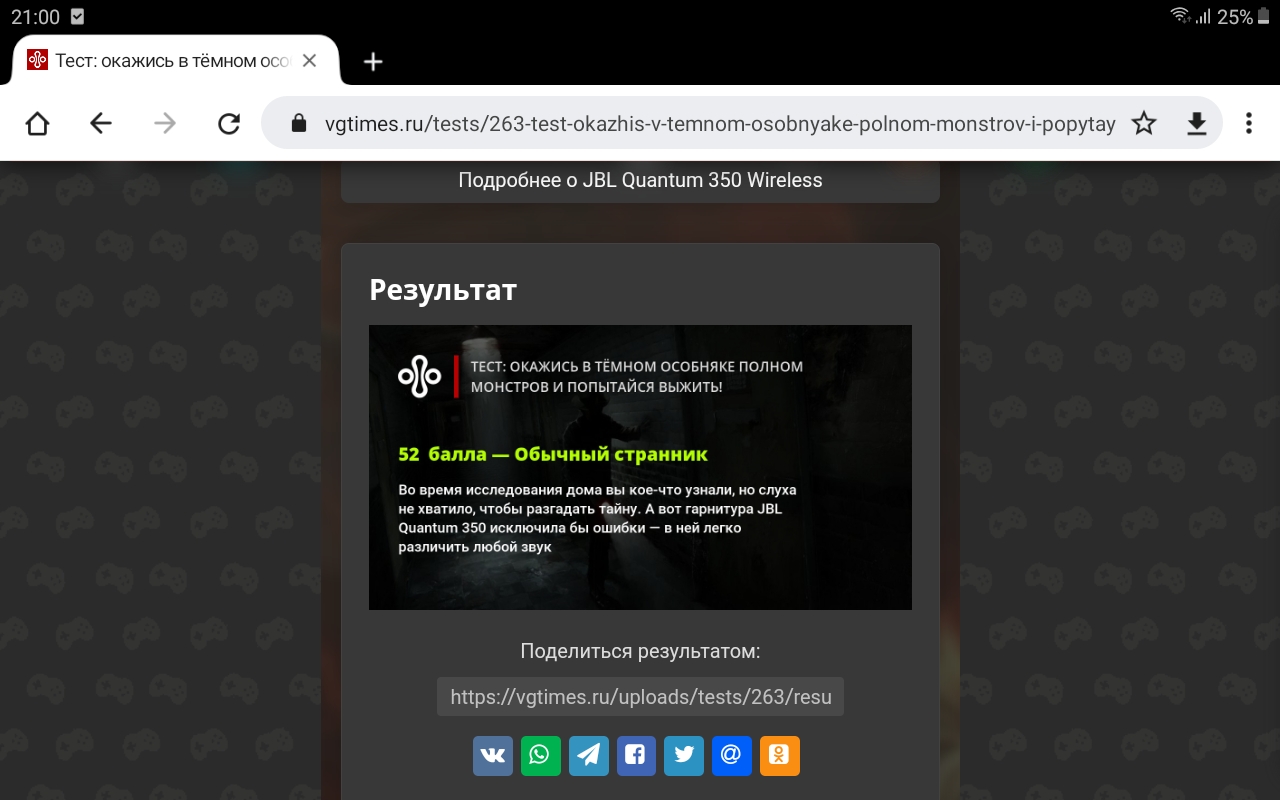Share result on Twitter
The image size is (1280, 800).
[x=684, y=755]
